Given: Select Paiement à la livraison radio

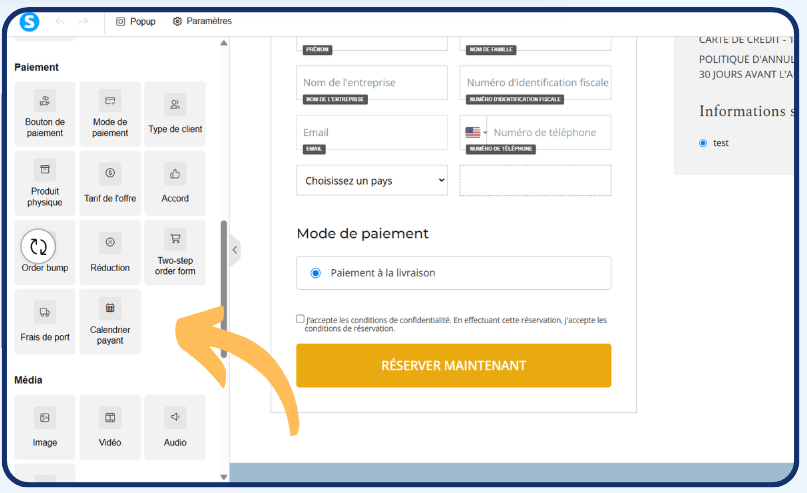Looking at the screenshot, I should [x=315, y=273].
